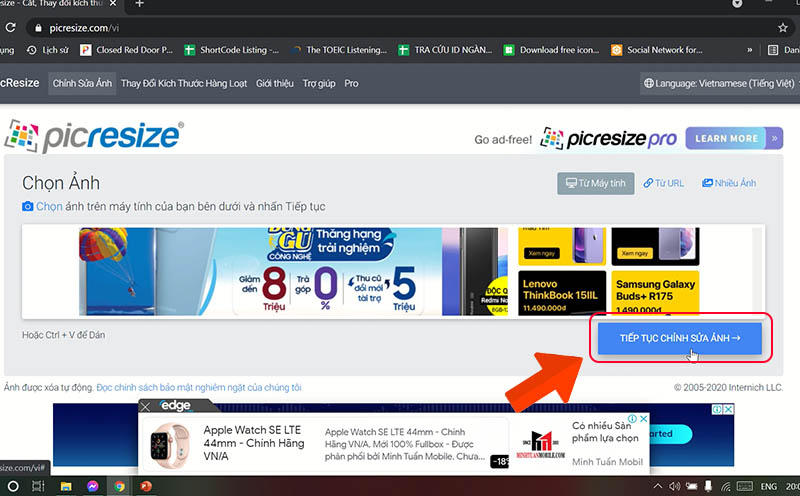Open File Explorer from the taskbar
Viewport: 800px width, 496px height.
(66, 486)
